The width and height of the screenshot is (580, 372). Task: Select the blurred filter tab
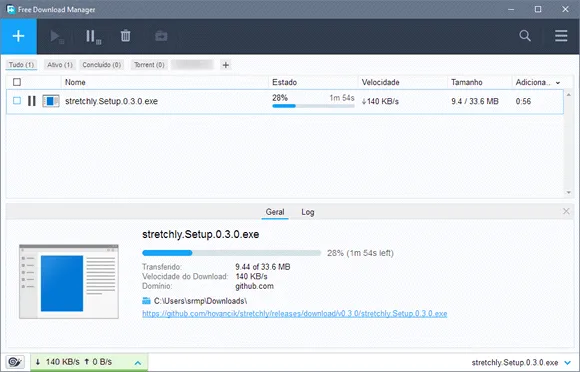(192, 65)
